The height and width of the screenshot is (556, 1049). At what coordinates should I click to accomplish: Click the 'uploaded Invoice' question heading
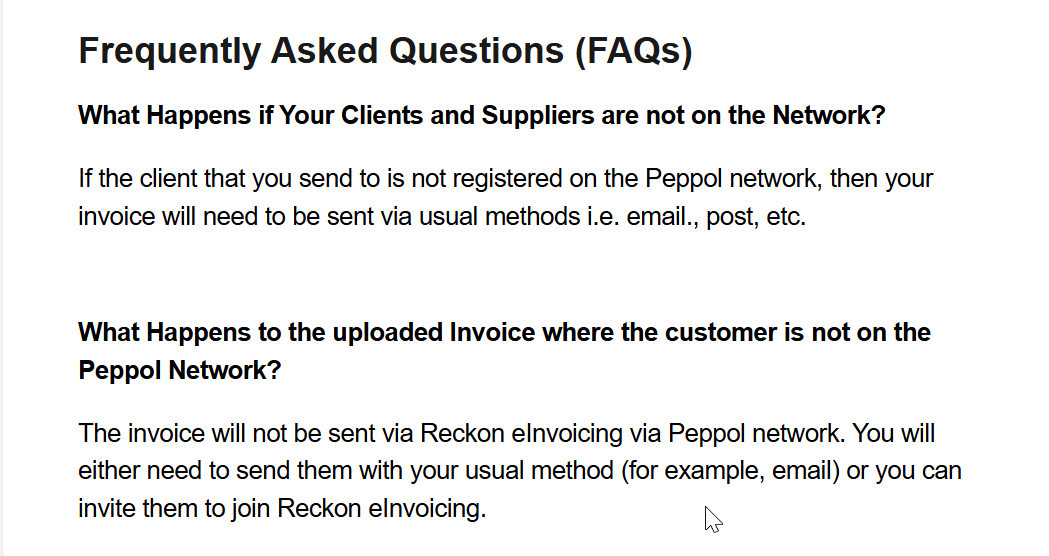(504, 351)
